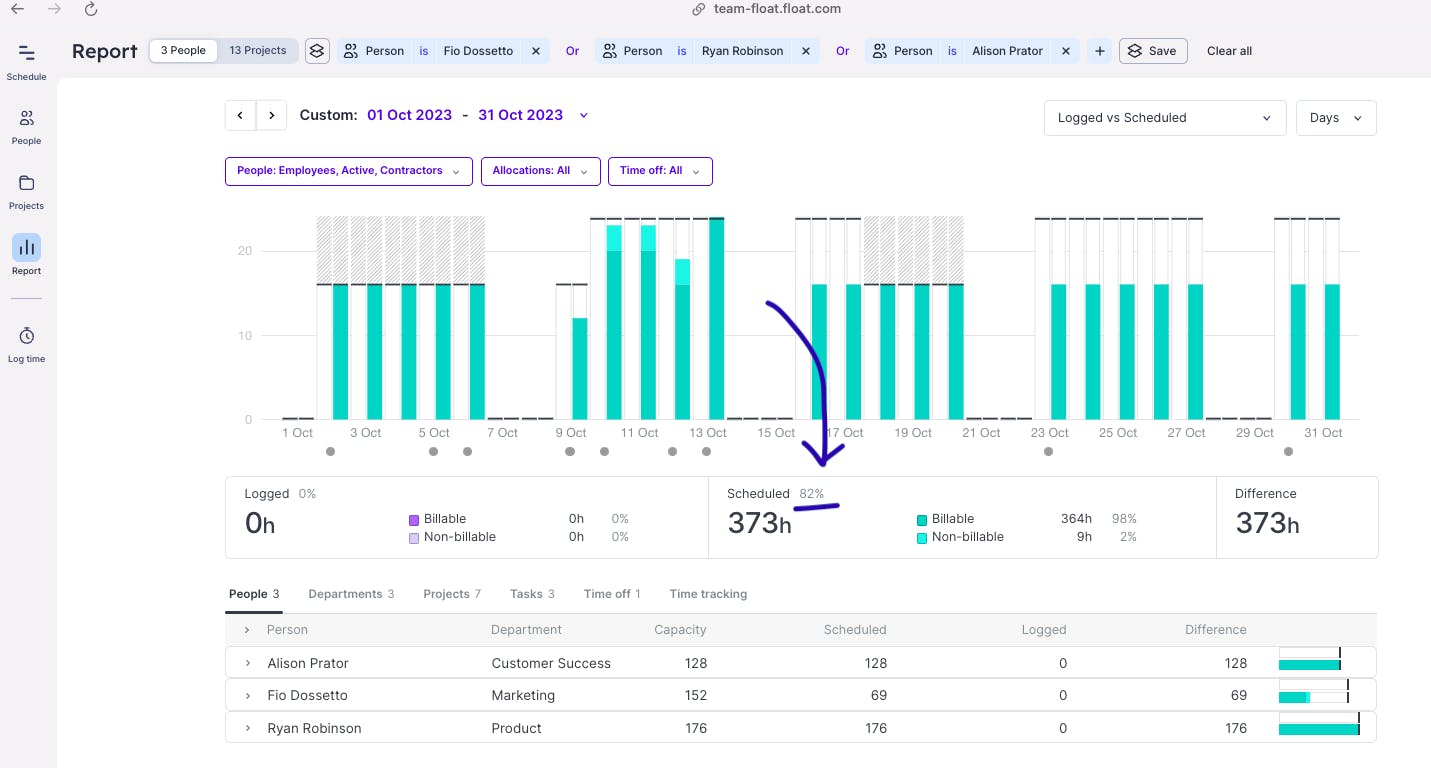
Task: Select the 3 People toggle
Action: click(182, 49)
